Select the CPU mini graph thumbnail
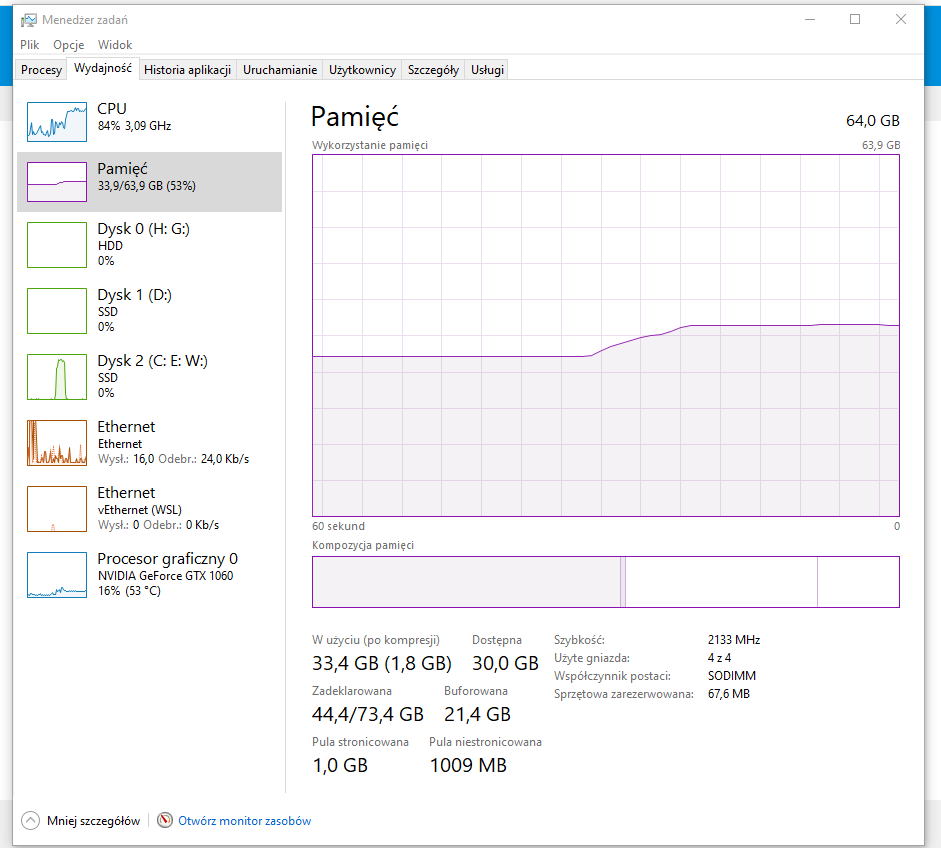The height and width of the screenshot is (848, 941). point(57,121)
